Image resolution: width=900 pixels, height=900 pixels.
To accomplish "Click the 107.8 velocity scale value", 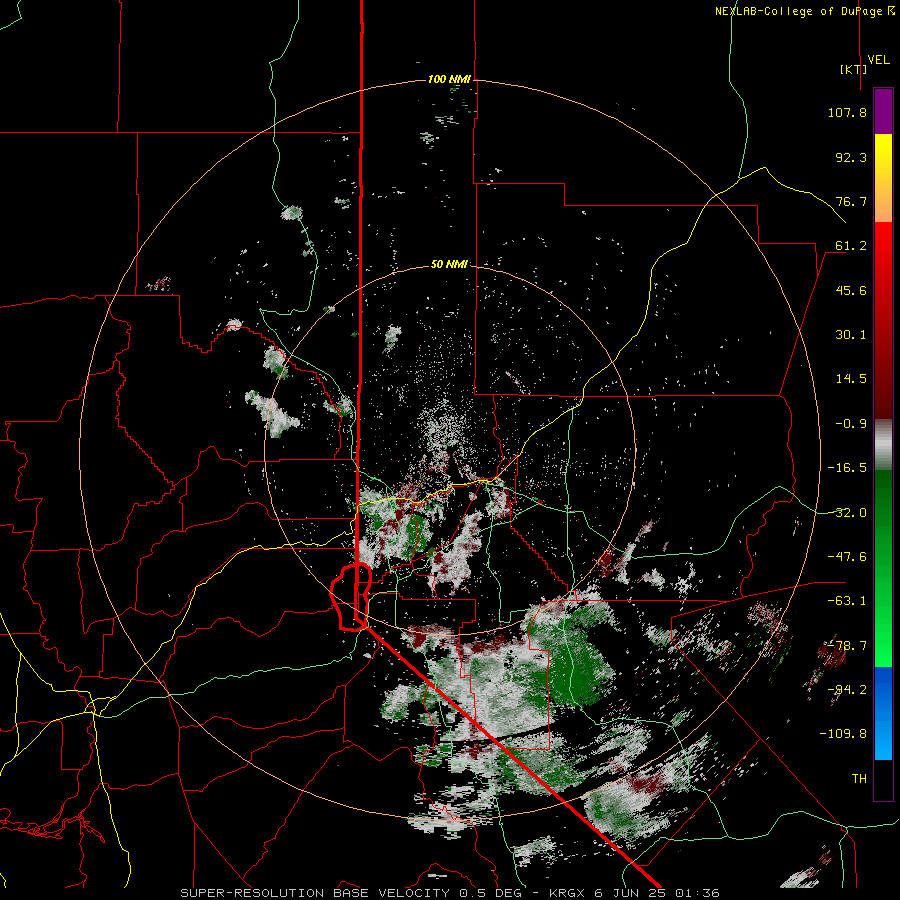I will (x=847, y=112).
